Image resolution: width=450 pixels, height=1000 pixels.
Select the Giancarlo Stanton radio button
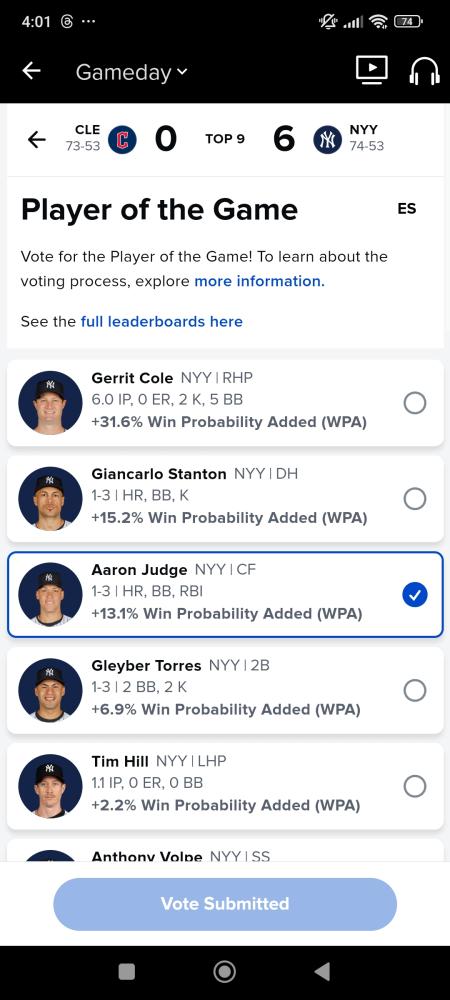coord(415,498)
